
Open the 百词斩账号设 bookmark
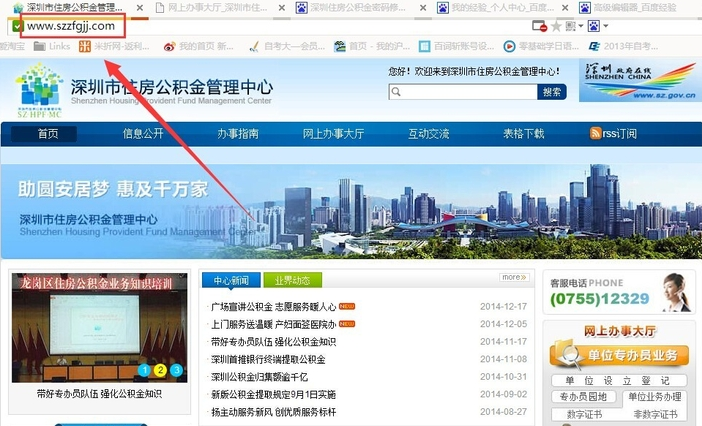pyautogui.click(x=457, y=46)
